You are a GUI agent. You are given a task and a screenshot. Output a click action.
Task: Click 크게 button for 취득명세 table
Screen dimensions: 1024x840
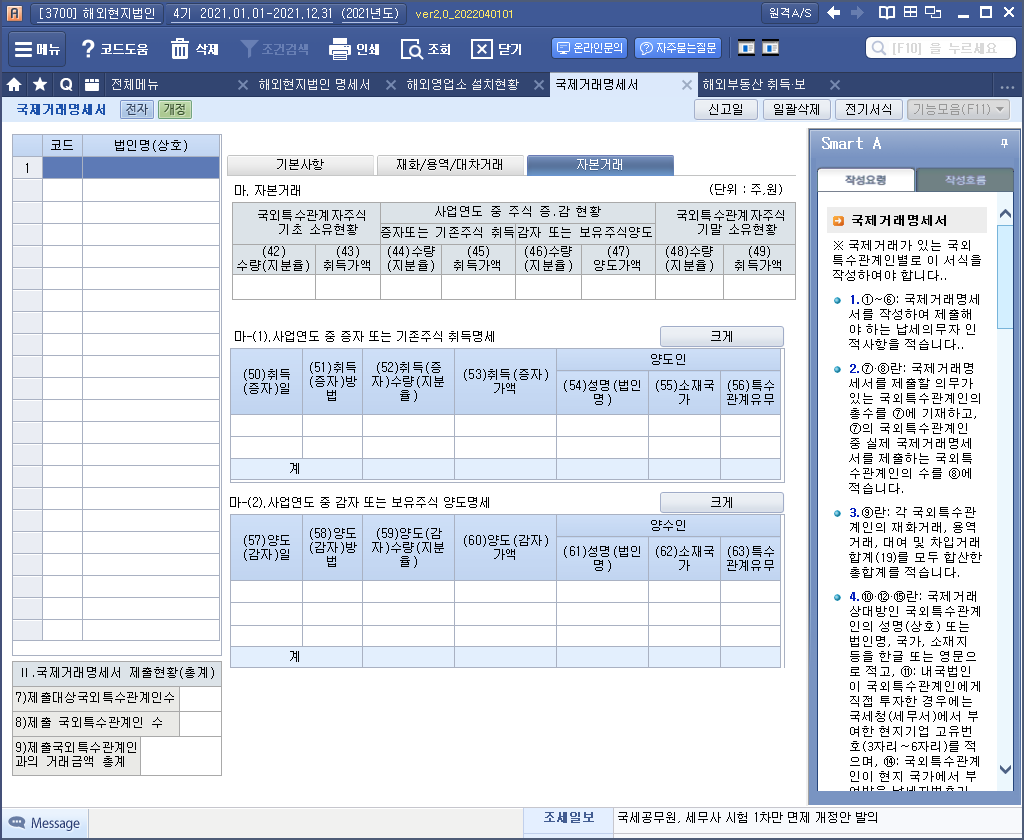tap(722, 336)
